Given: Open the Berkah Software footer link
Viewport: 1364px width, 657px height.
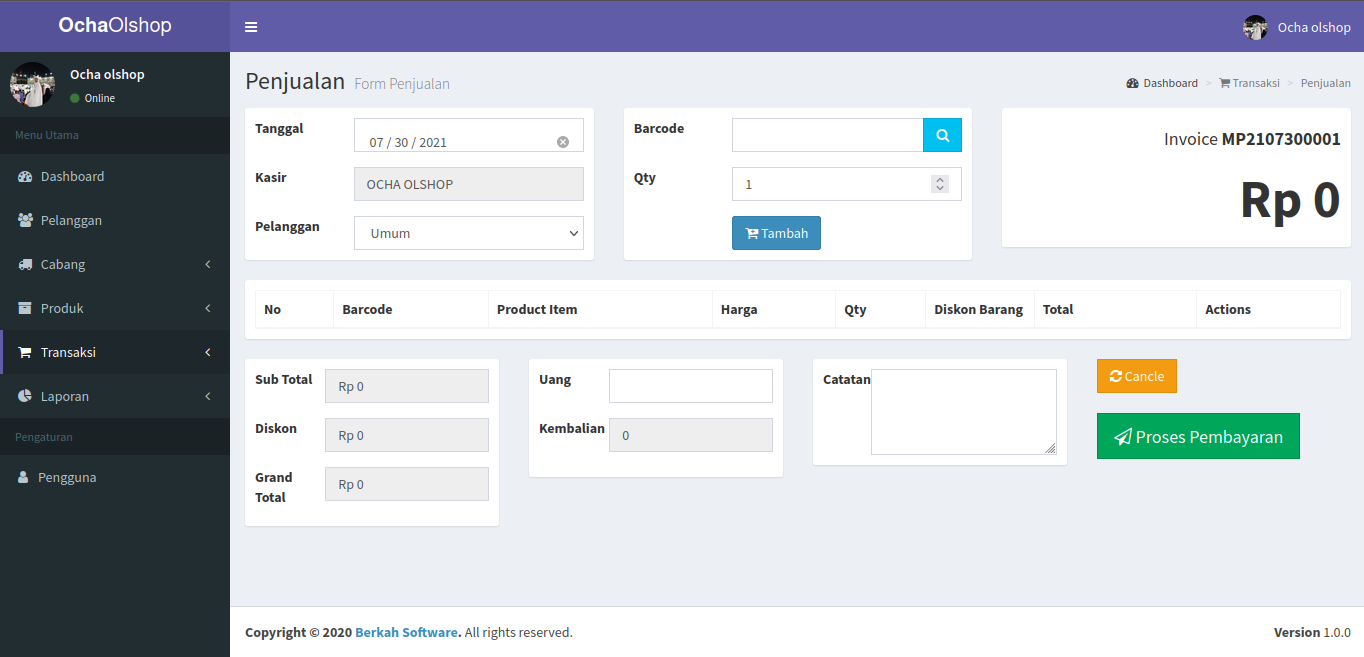Looking at the screenshot, I should [x=406, y=633].
